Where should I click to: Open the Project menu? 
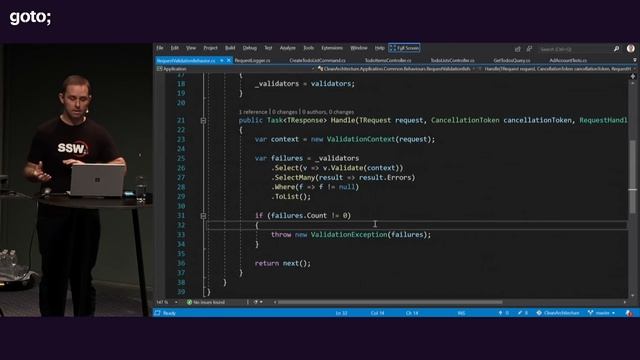(x=211, y=48)
